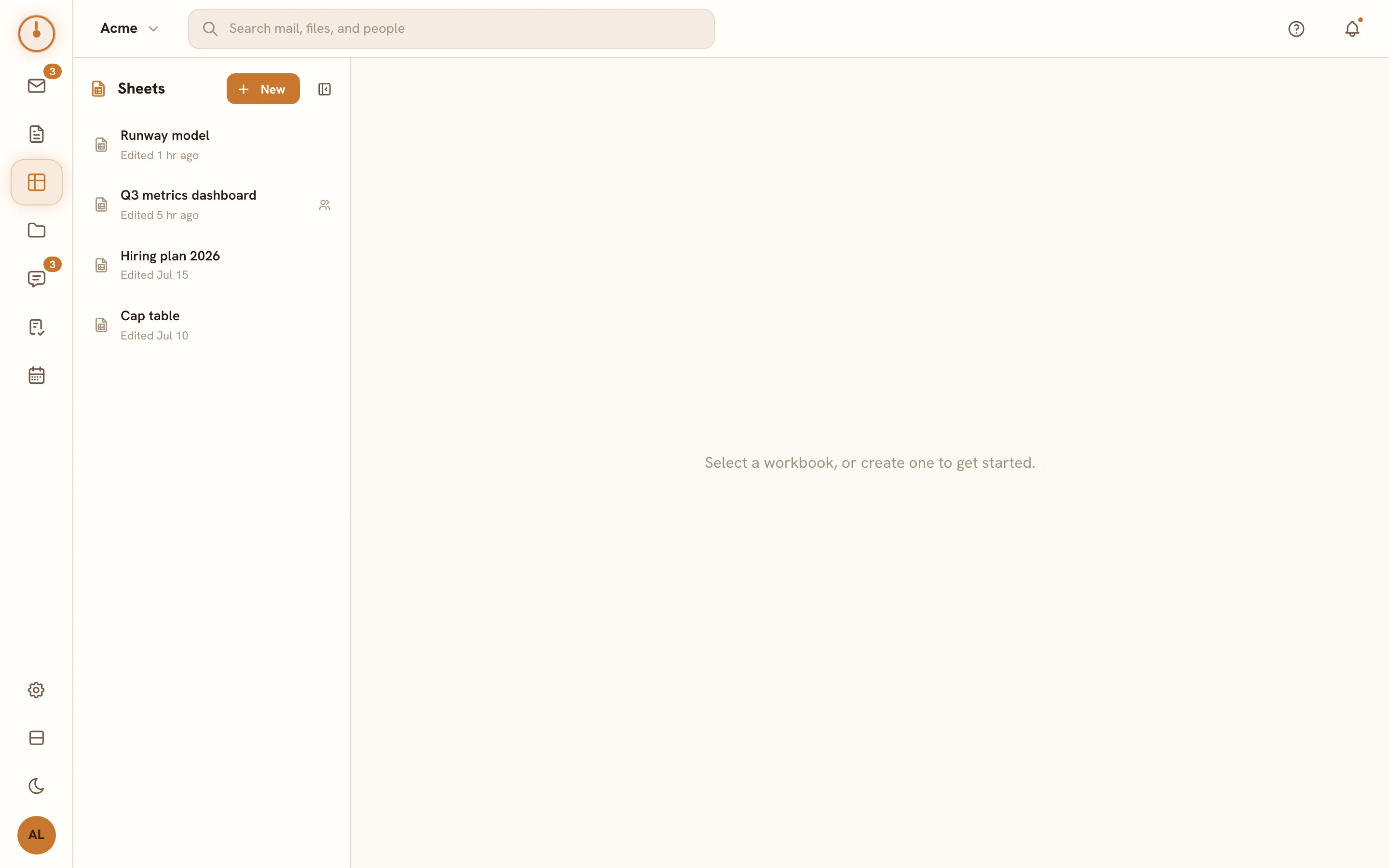Open the AL user avatar menu
Viewport: 1389px width, 868px height.
tap(36, 835)
